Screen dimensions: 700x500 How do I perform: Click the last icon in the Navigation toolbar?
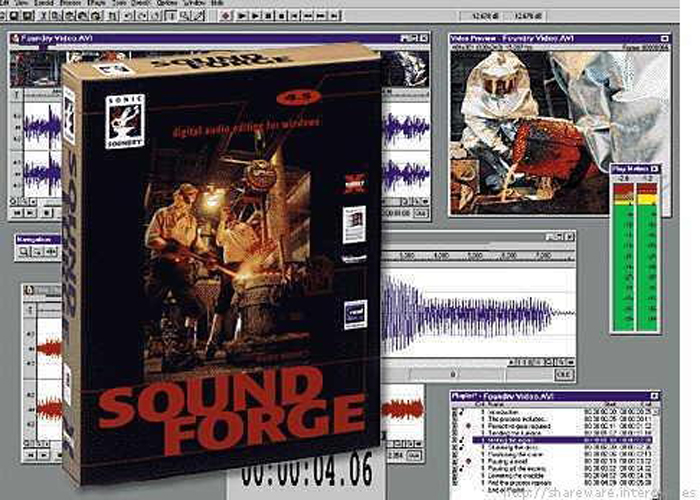pos(51,252)
